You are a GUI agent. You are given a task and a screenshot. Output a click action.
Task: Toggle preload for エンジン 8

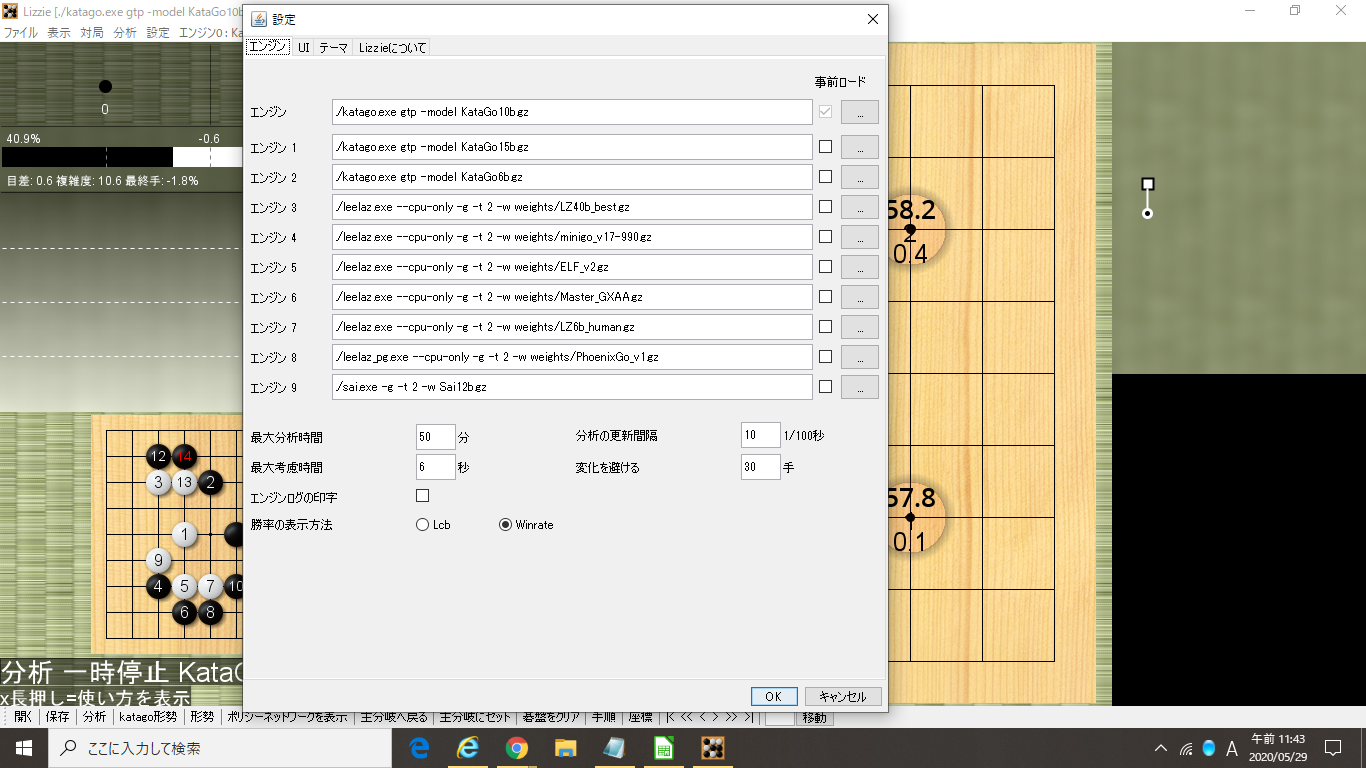(825, 357)
